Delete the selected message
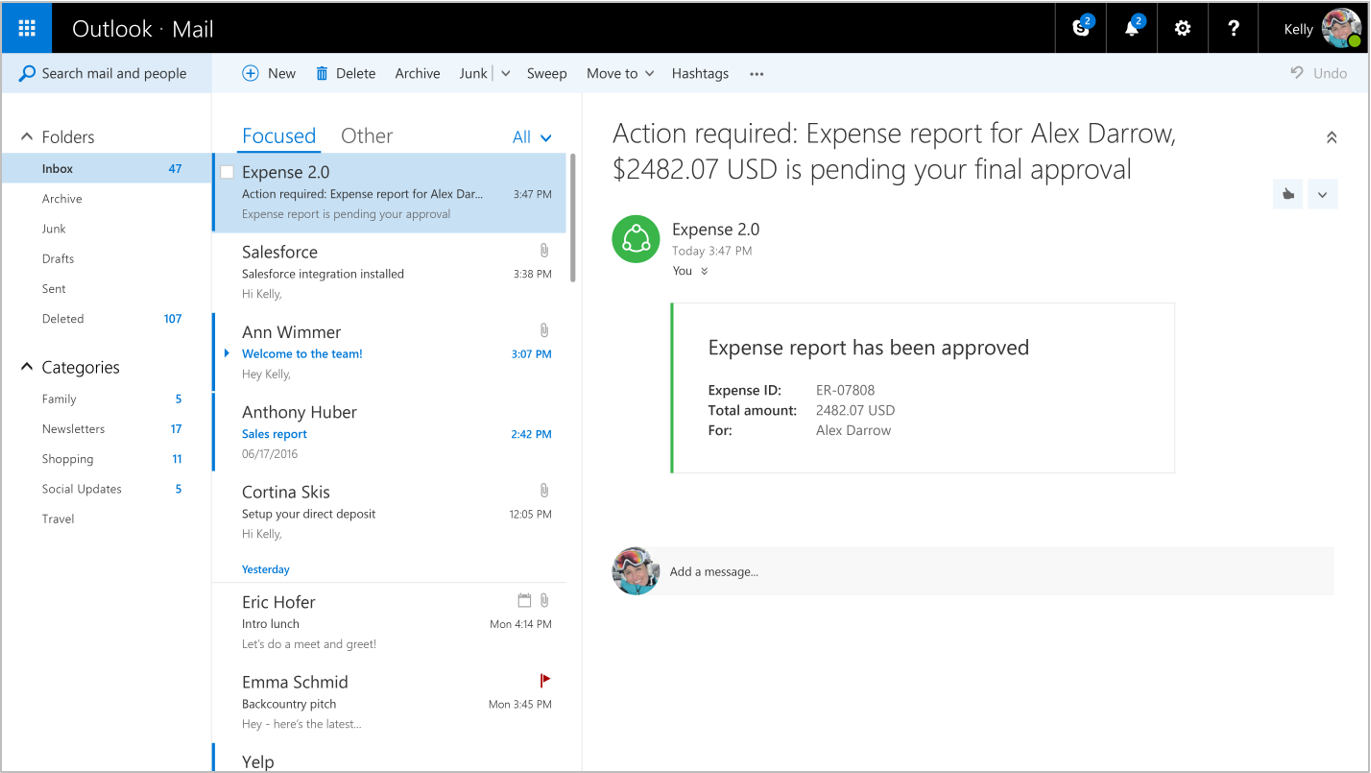Viewport: 1371px width, 773px height. 346,73
